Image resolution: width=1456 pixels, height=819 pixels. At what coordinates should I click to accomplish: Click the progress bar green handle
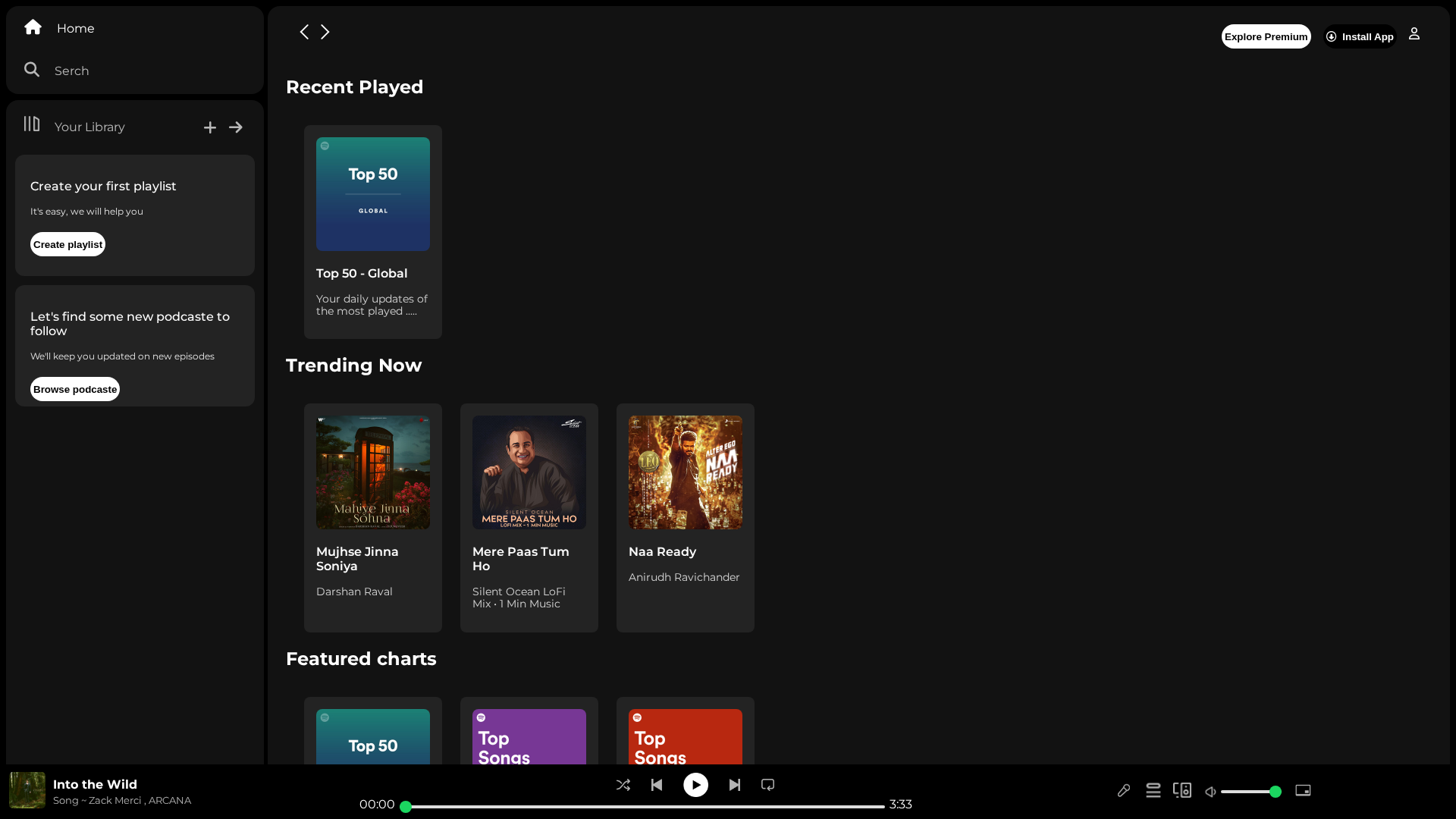click(406, 807)
